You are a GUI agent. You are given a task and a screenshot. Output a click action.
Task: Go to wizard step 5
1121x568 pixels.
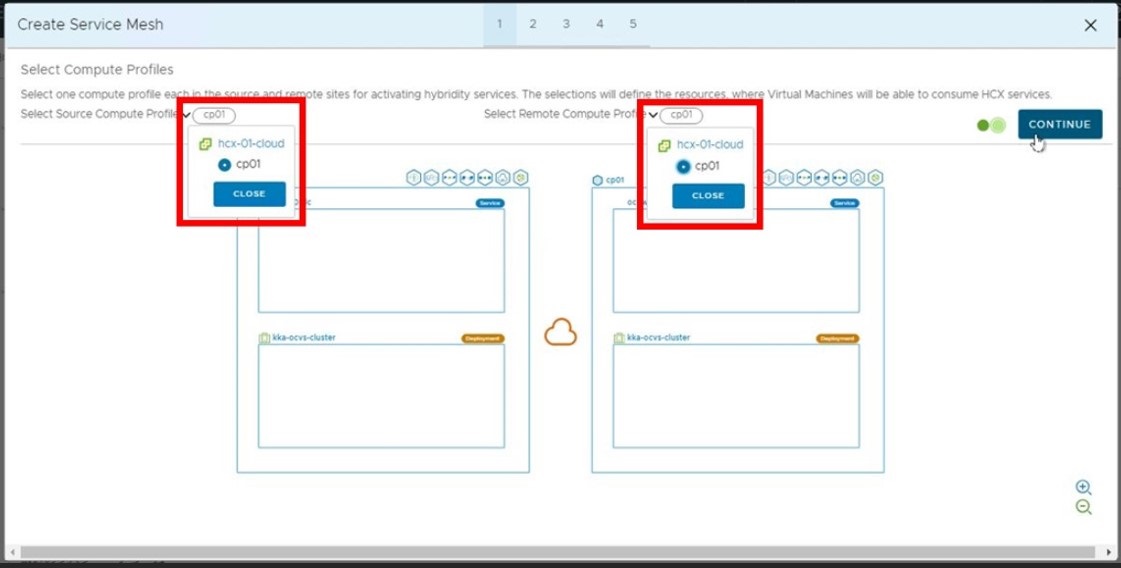[633, 24]
